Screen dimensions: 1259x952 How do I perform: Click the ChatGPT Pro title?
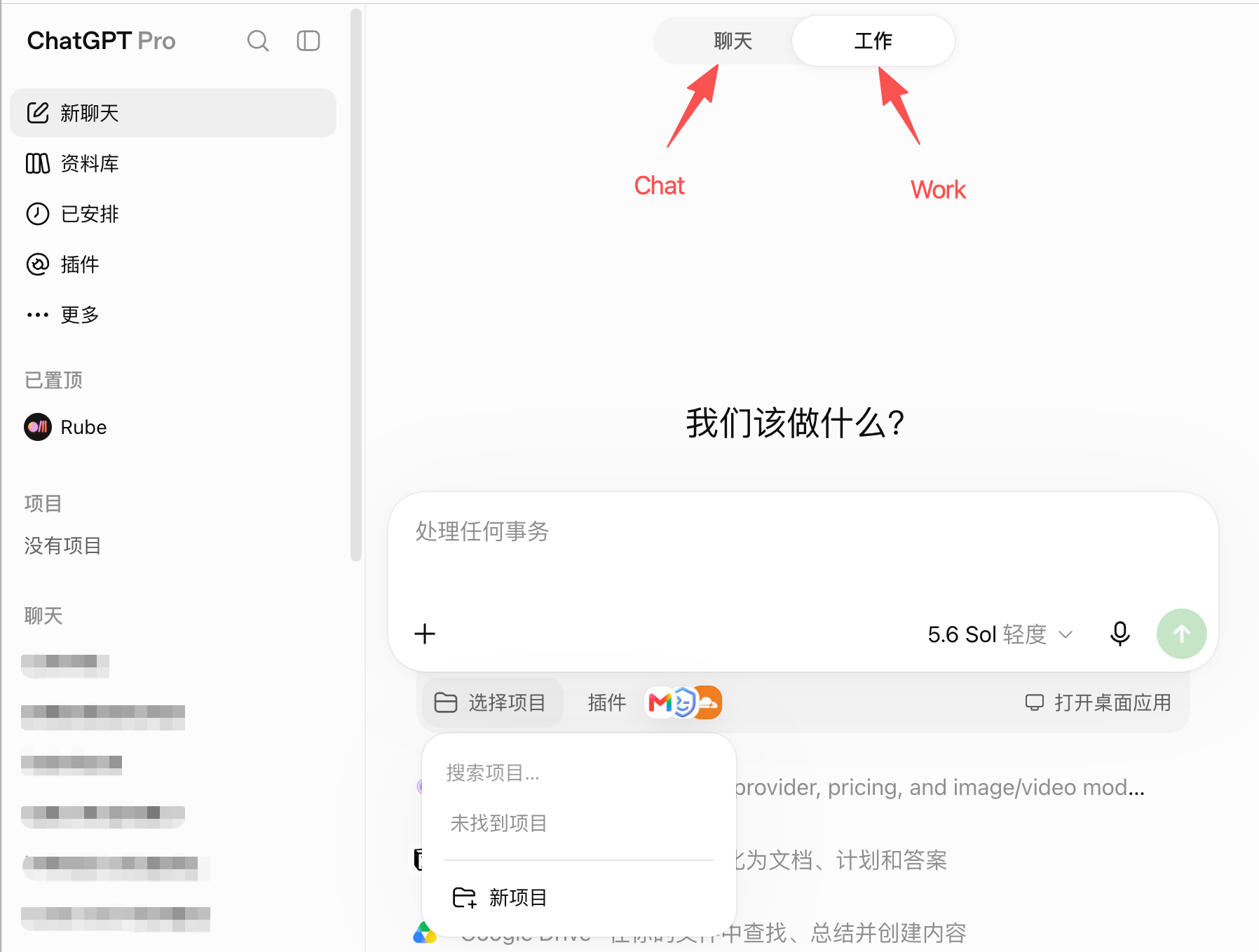101,41
